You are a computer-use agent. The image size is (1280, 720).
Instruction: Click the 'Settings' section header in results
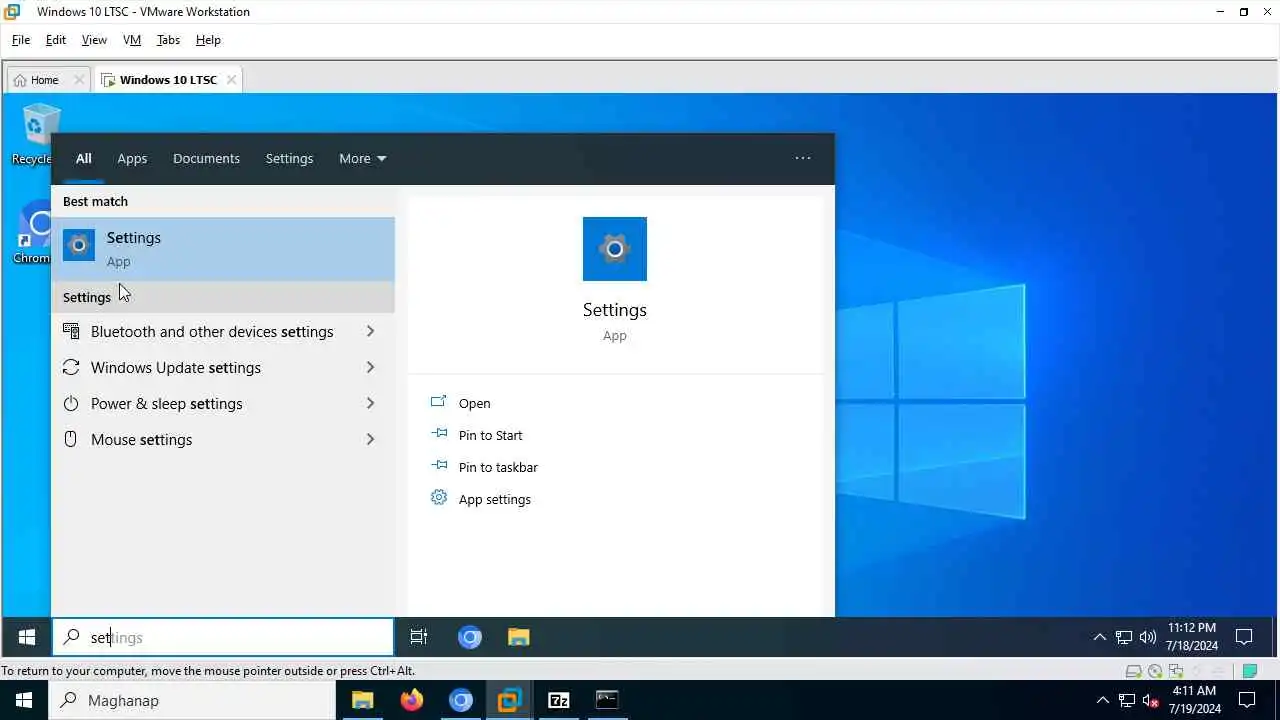click(87, 297)
